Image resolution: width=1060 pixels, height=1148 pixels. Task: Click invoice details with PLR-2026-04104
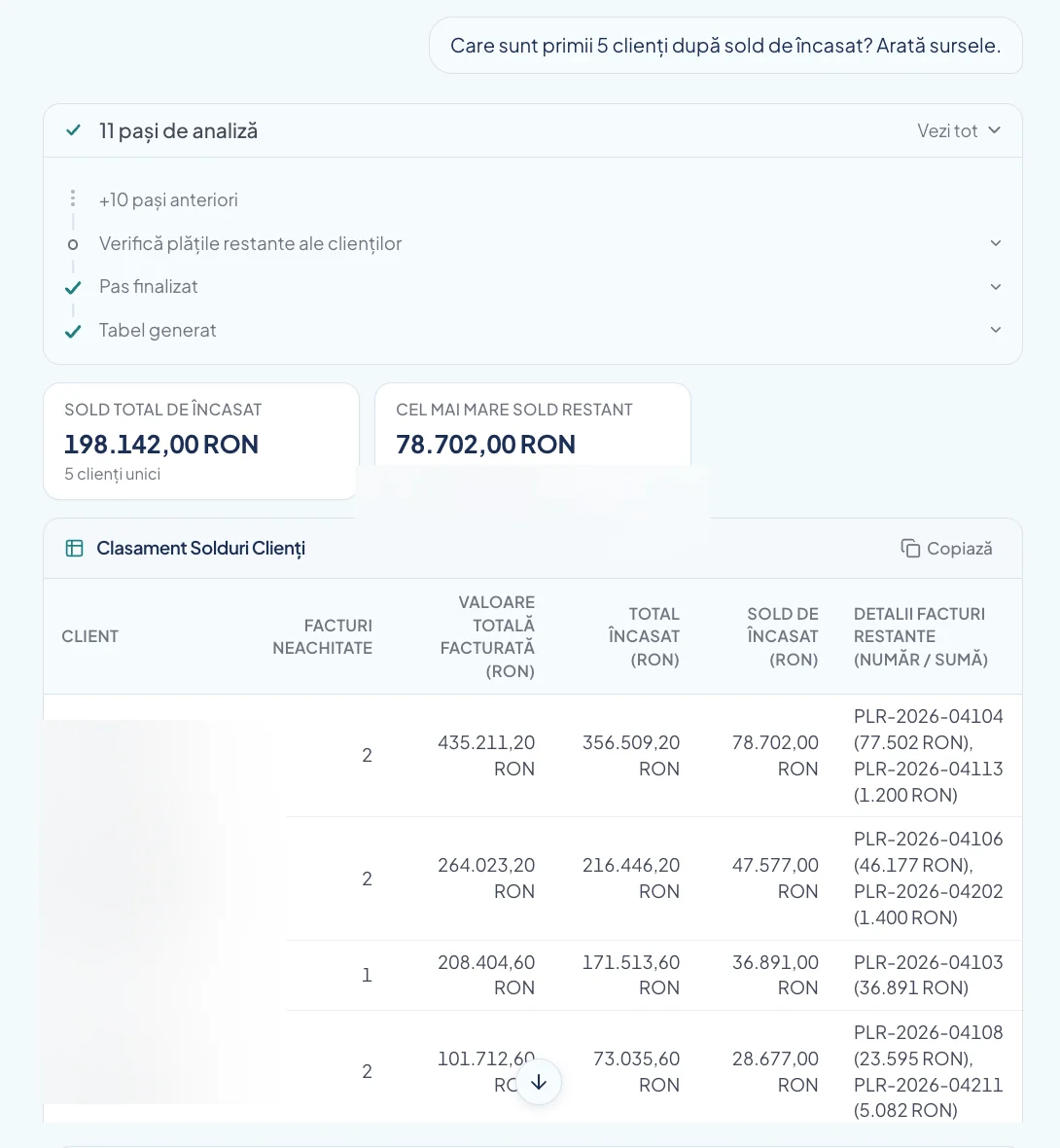tap(929, 756)
